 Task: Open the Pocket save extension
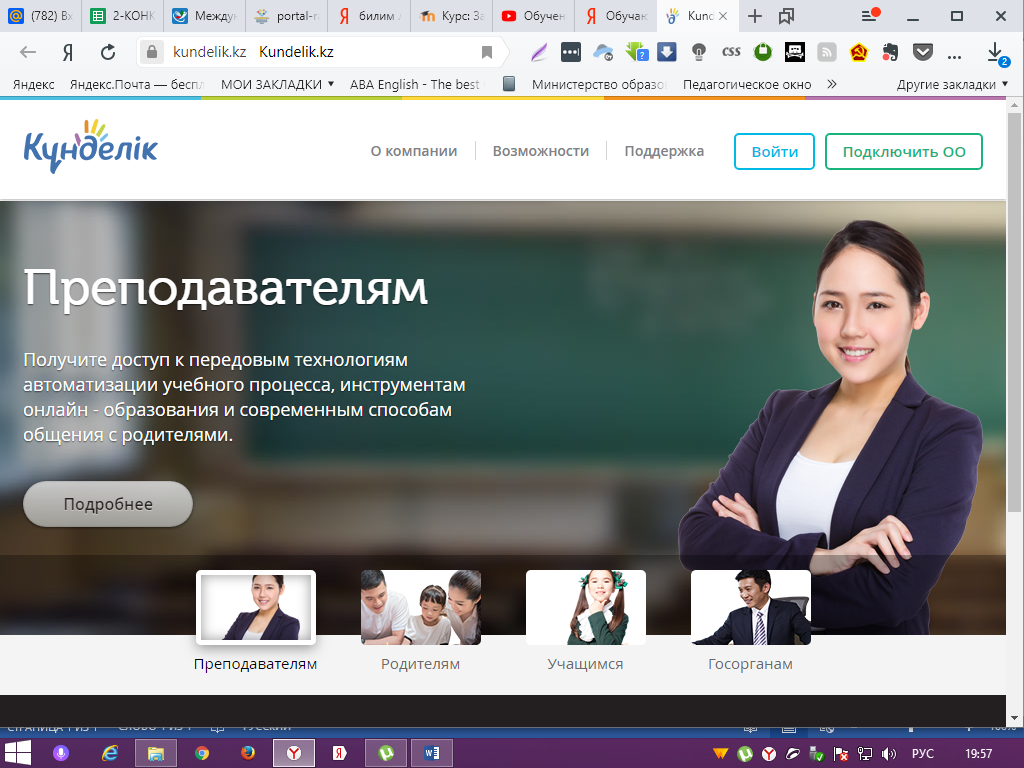click(922, 52)
